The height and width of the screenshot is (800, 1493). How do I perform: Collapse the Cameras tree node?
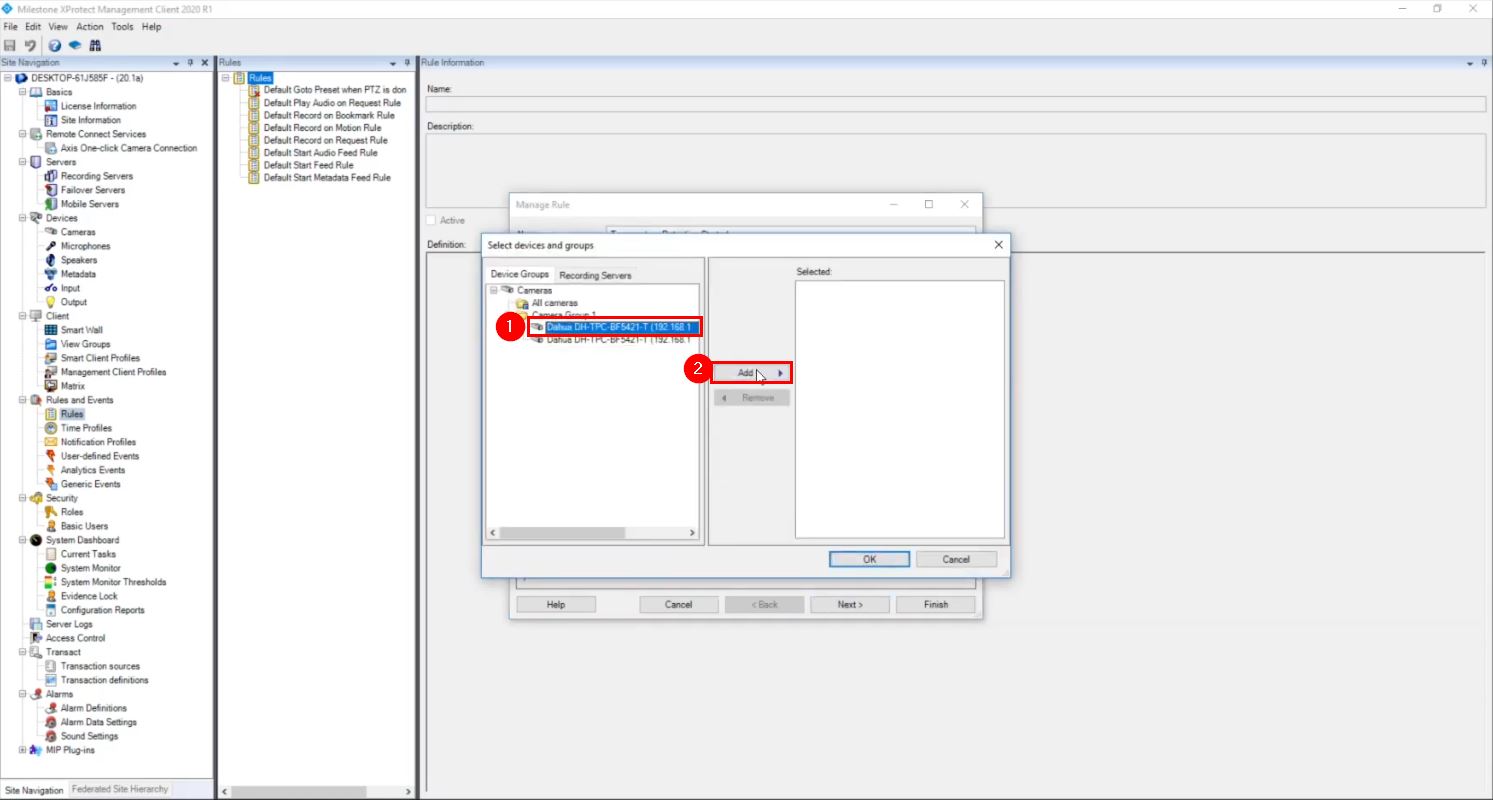[x=493, y=289]
